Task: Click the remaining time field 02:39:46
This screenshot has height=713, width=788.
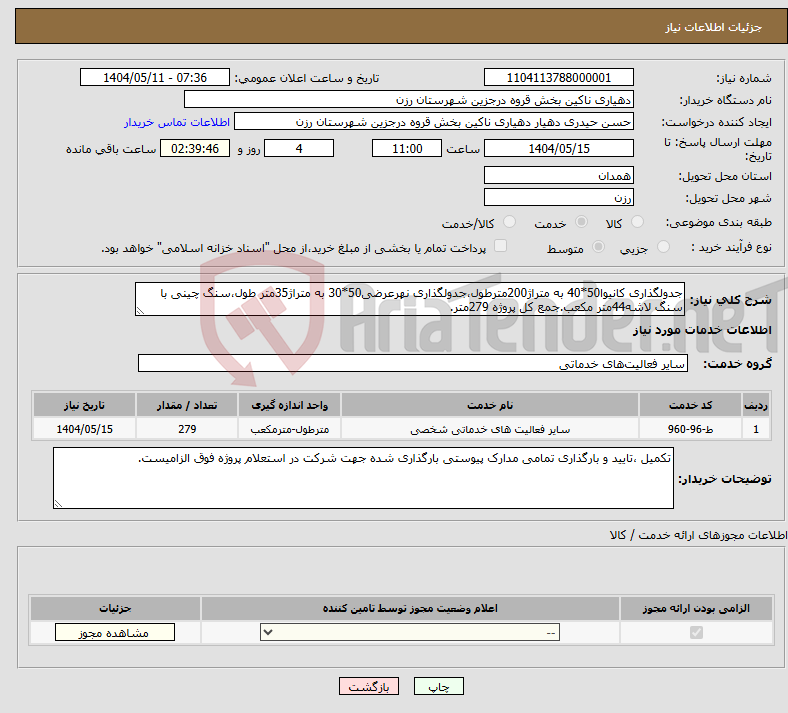Action: coord(195,149)
